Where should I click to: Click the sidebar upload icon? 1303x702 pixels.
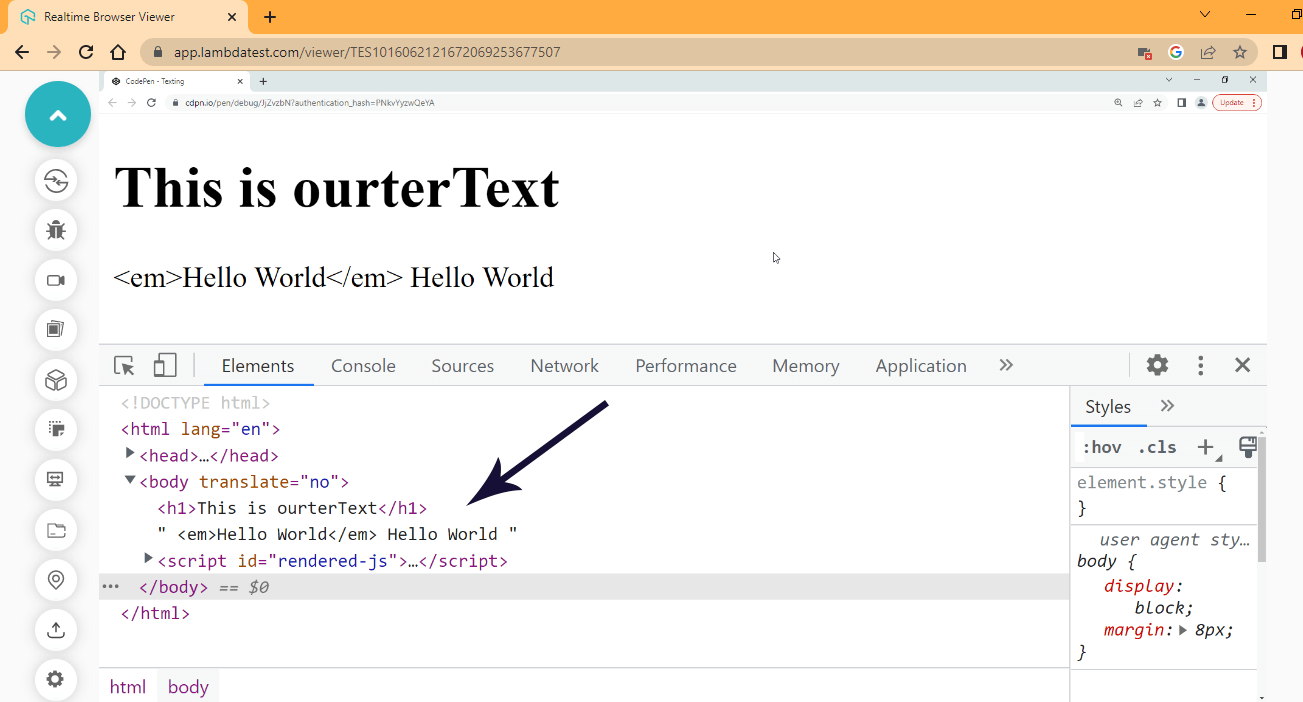pos(56,630)
